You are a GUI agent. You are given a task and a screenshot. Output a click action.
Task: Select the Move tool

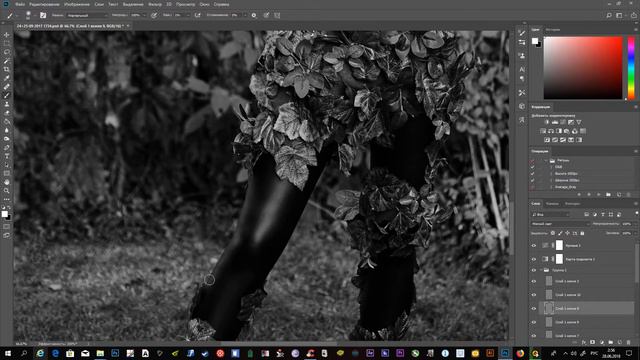[7, 35]
